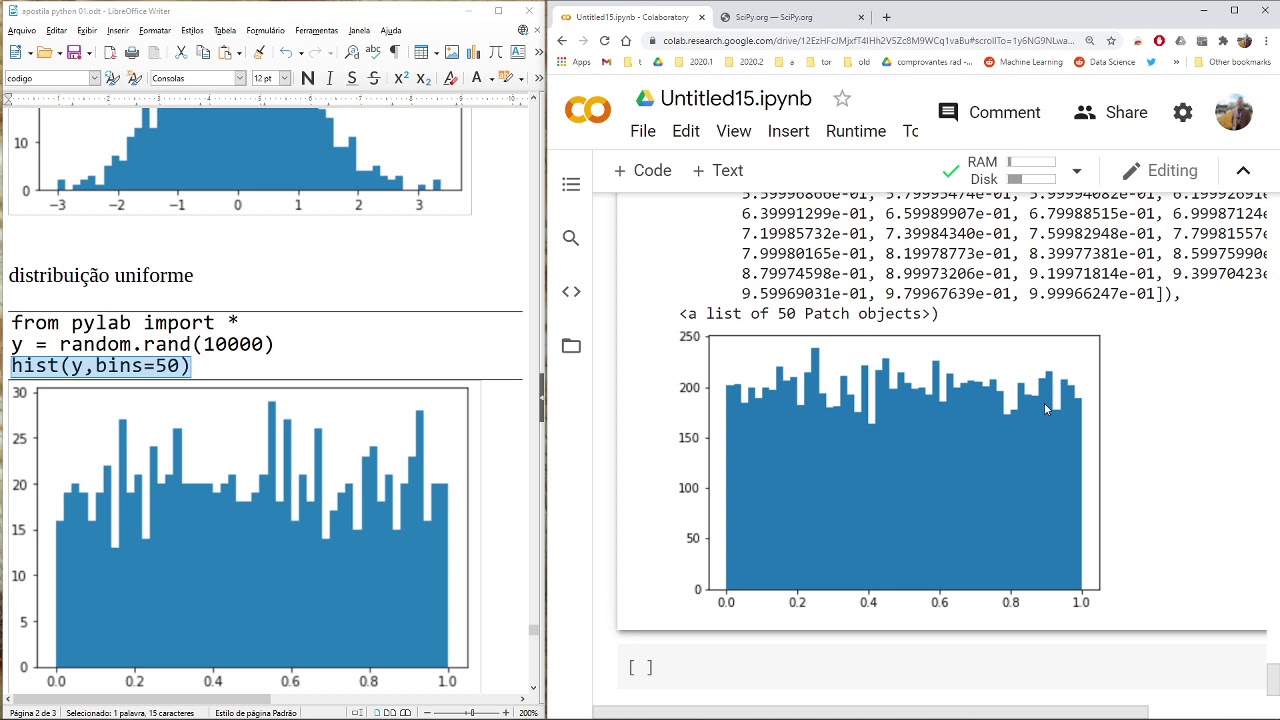Open the Insert Table dropdown arrow
This screenshot has height=720, width=1280.
[436, 52]
